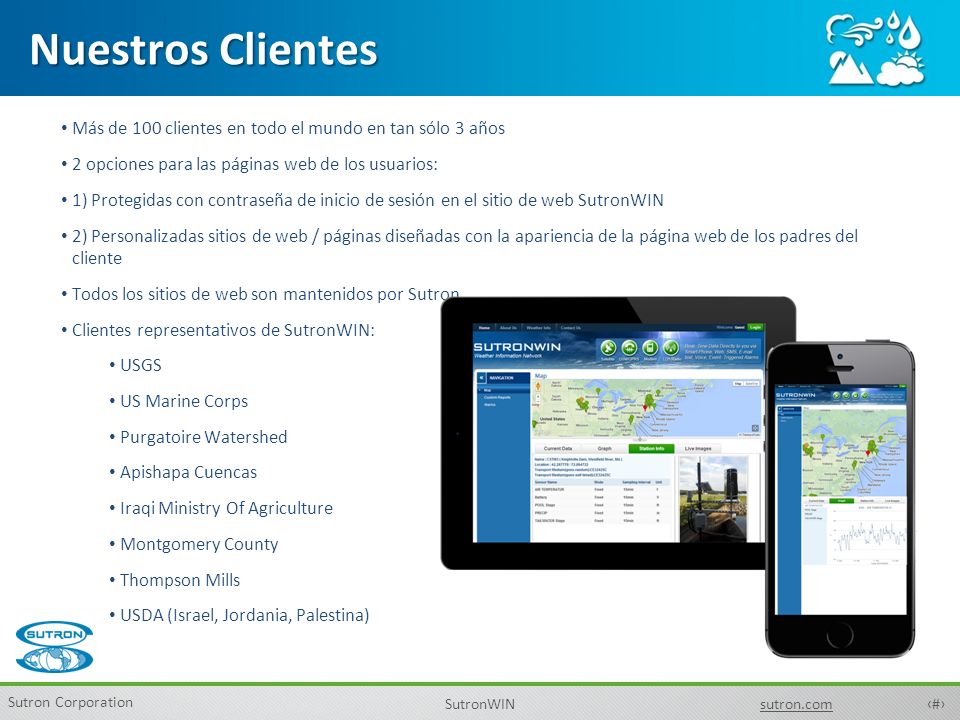This screenshot has height=720, width=960.
Task: Click Sutron Corporation footer text
Action: tap(70, 702)
